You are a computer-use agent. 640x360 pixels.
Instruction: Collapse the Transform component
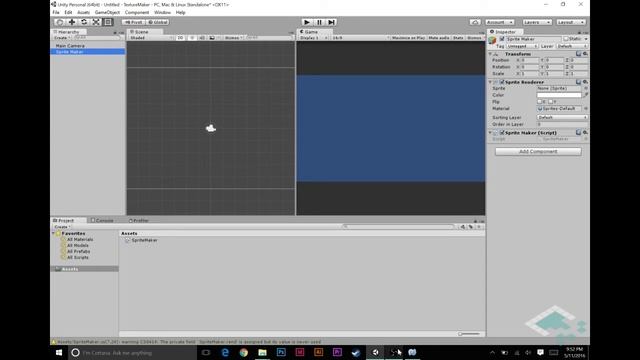pyautogui.click(x=490, y=54)
